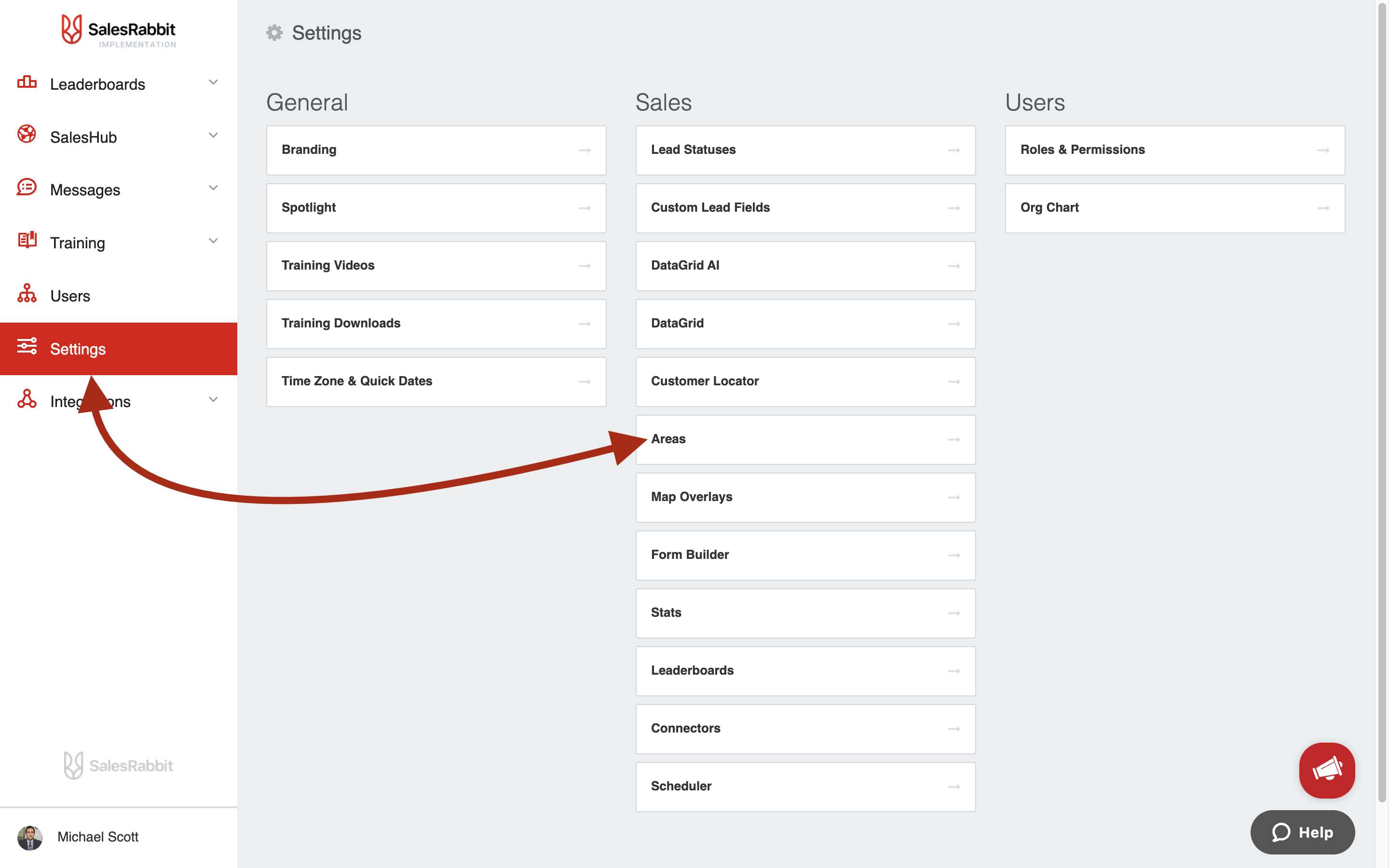Expand the Messages sidebar chevron

213,188
